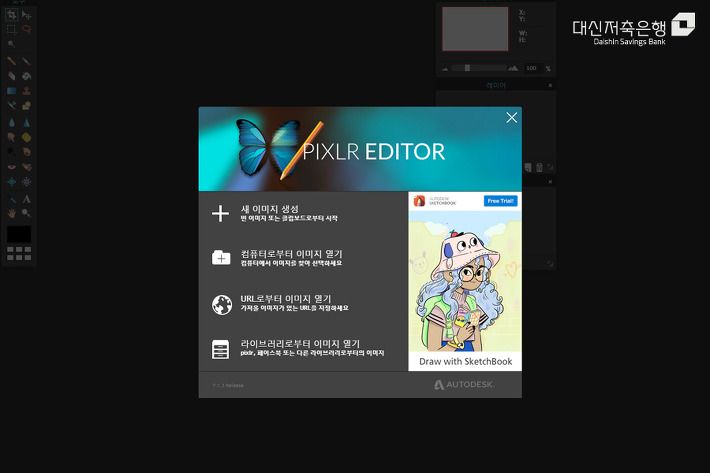Viewport: 710px width, 473px height.
Task: Select the Magic Wand tool
Action: [11, 44]
